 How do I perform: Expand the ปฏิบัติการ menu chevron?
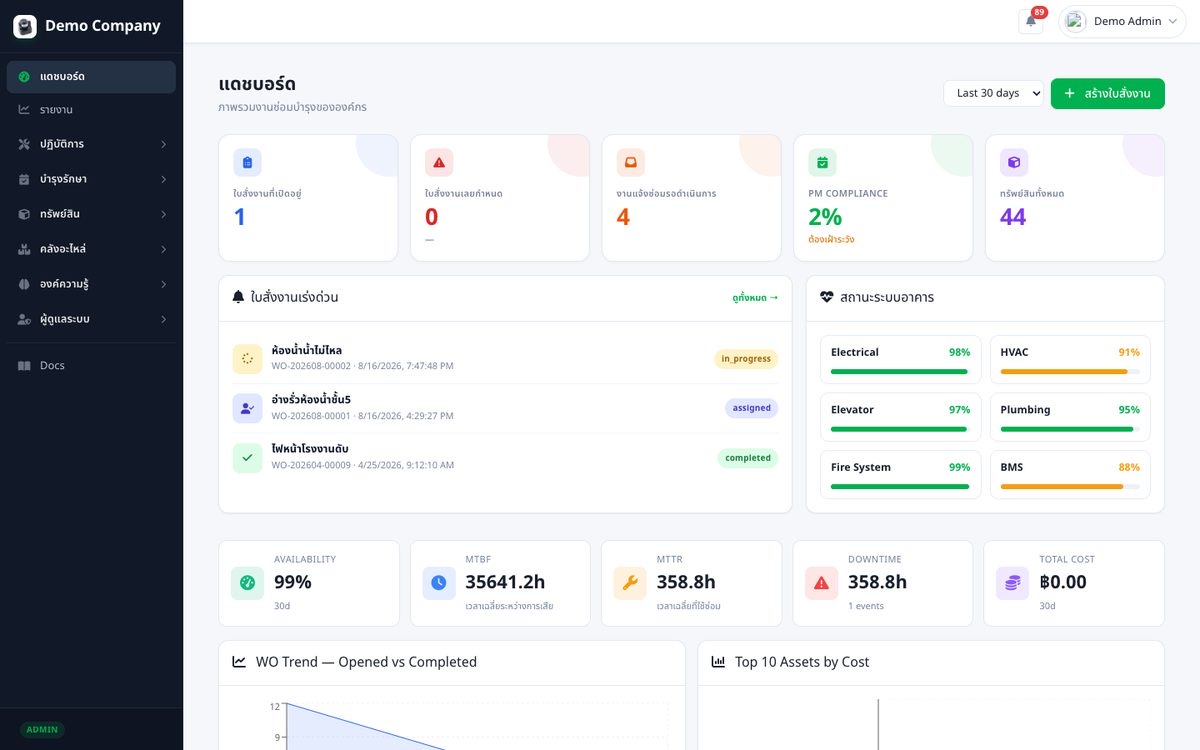[x=164, y=144]
